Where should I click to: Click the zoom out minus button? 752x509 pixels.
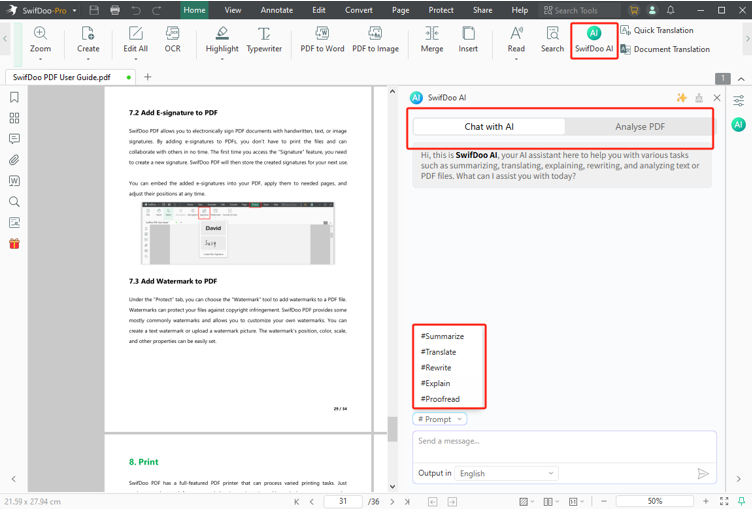pos(604,501)
